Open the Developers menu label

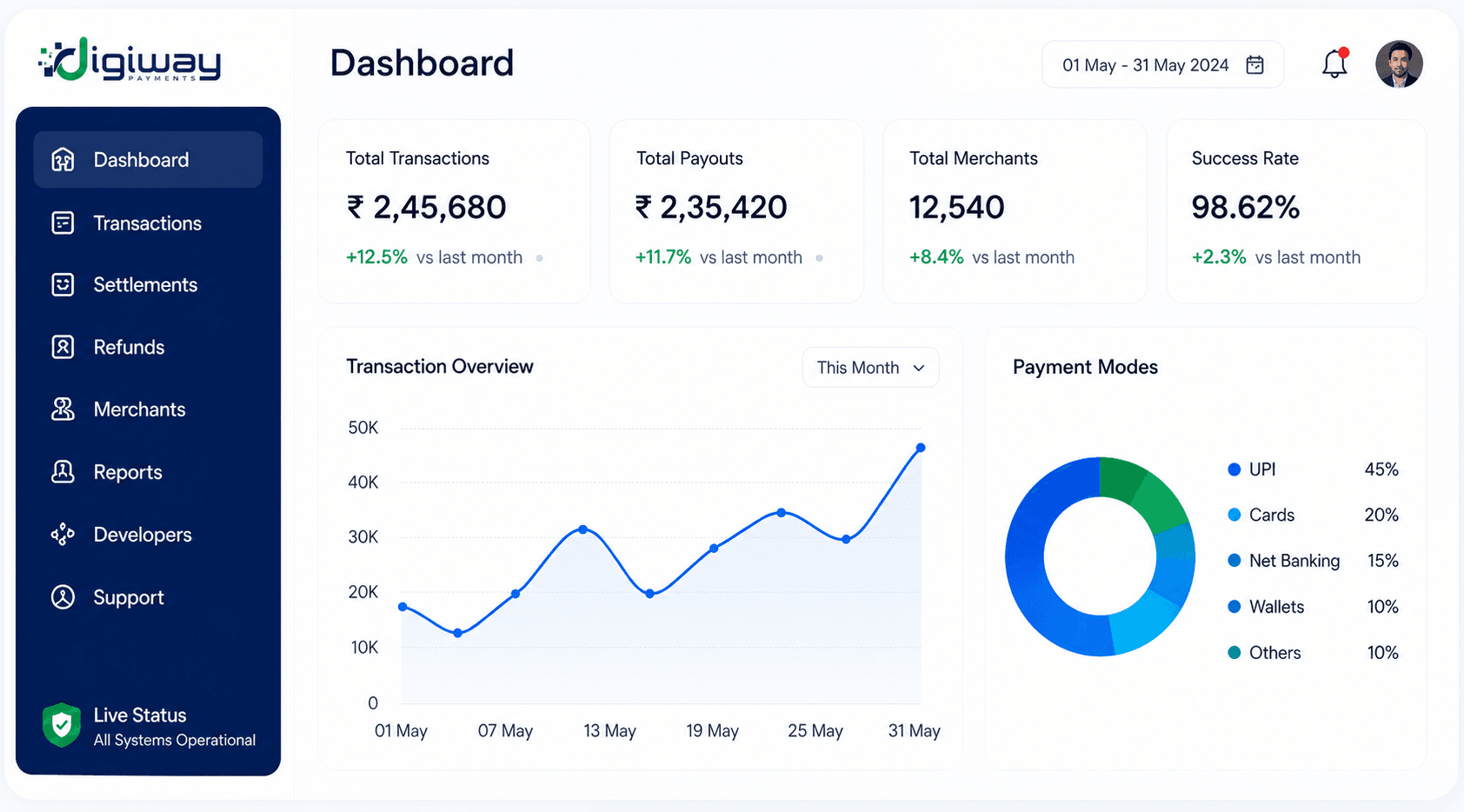[143, 535]
